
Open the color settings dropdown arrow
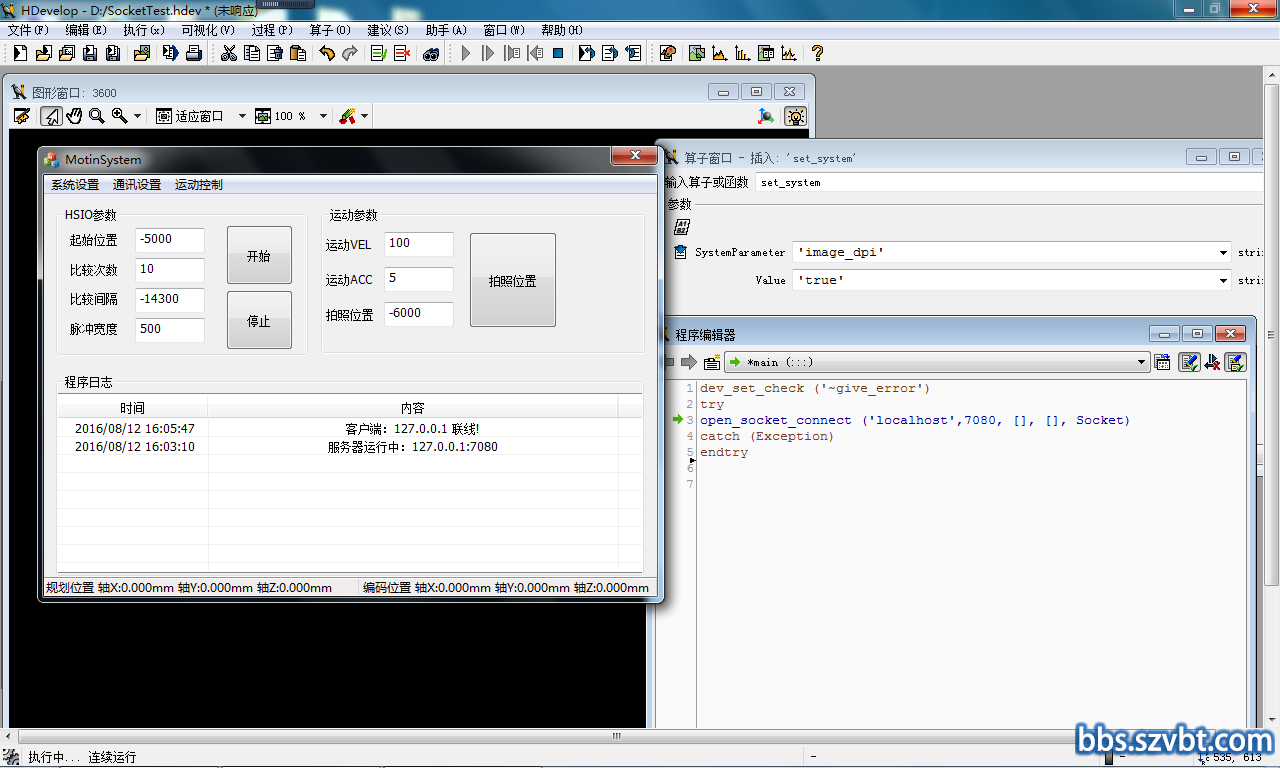364,116
